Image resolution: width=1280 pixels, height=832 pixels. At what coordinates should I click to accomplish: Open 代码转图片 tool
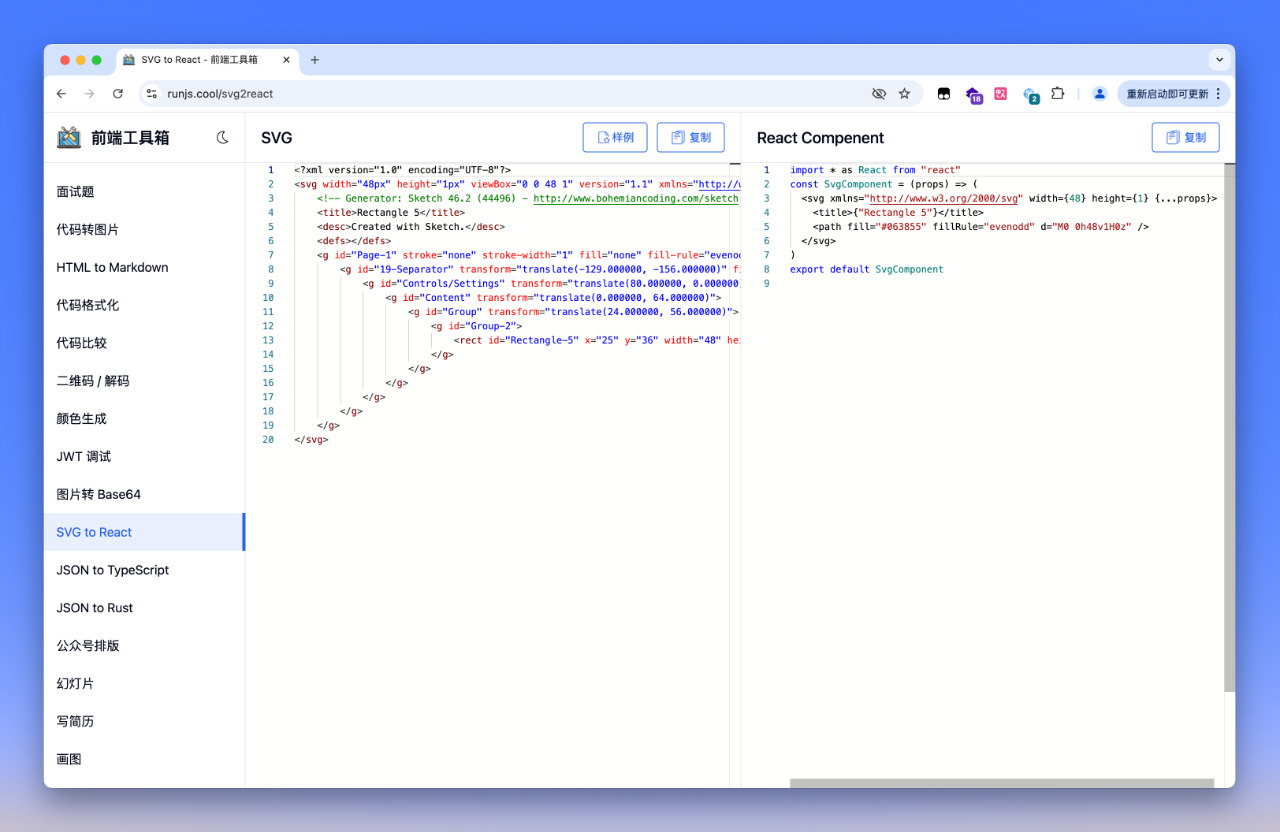(x=144, y=230)
